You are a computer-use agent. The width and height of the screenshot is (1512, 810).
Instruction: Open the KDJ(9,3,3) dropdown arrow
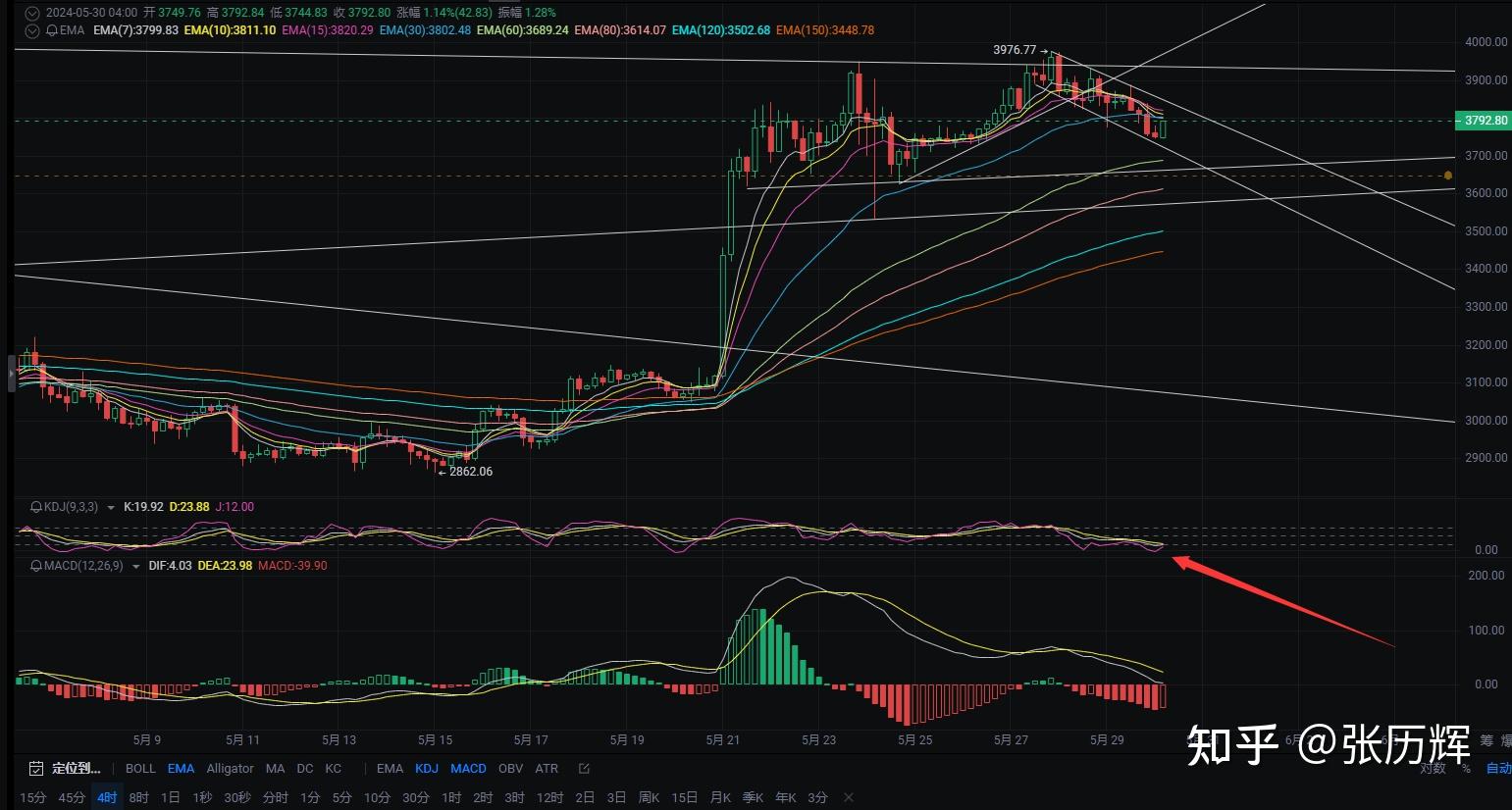[x=111, y=508]
